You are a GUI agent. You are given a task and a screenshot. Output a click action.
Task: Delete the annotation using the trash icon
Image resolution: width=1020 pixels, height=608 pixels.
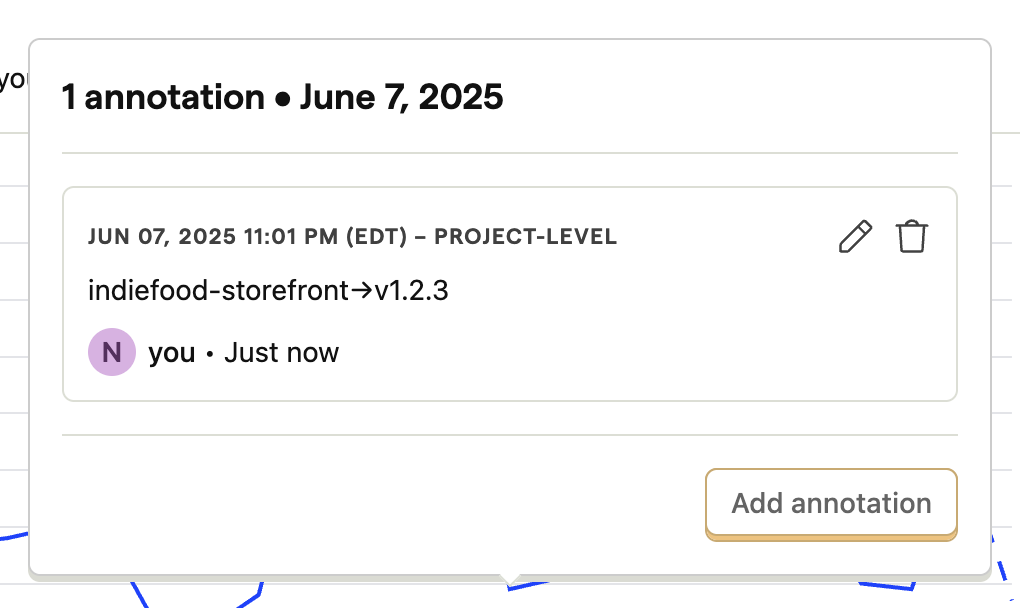click(911, 237)
